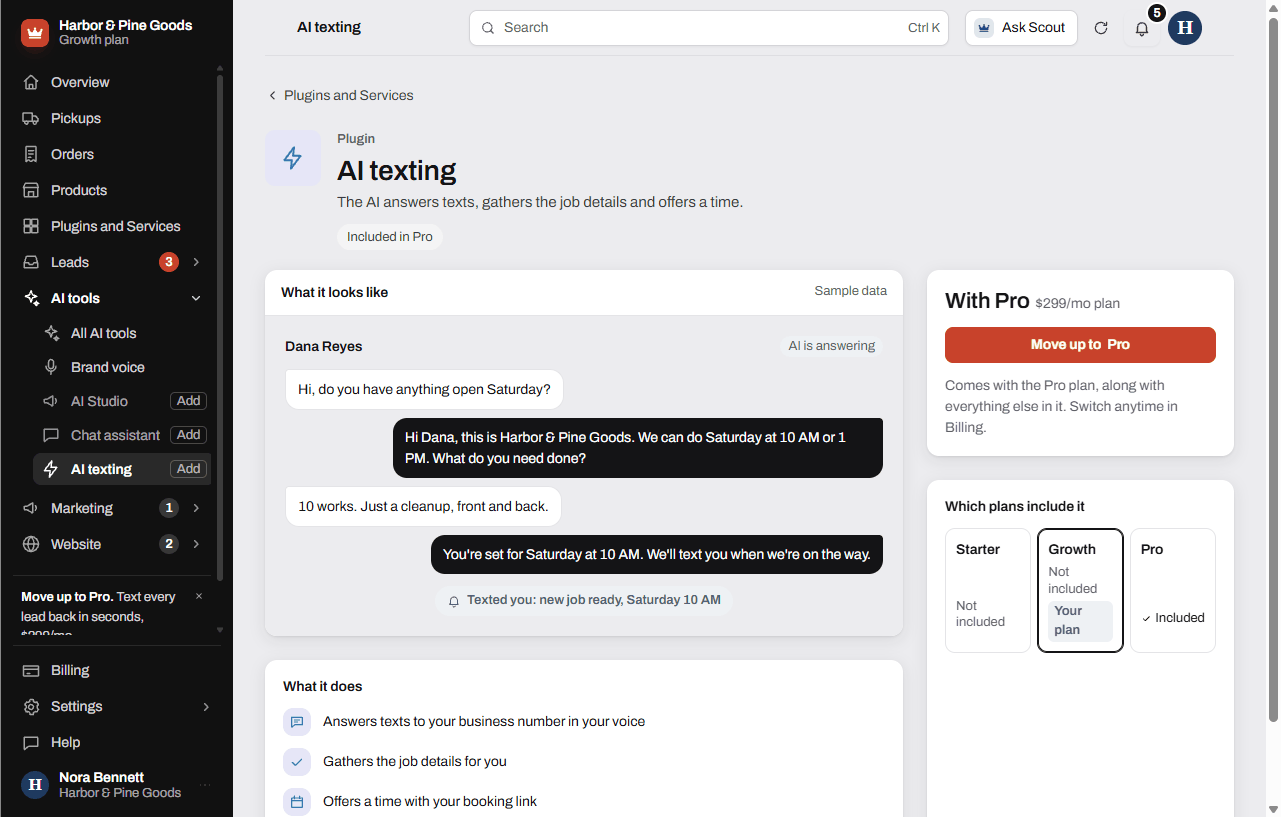
Task: Click the Billing card icon
Action: 31,670
